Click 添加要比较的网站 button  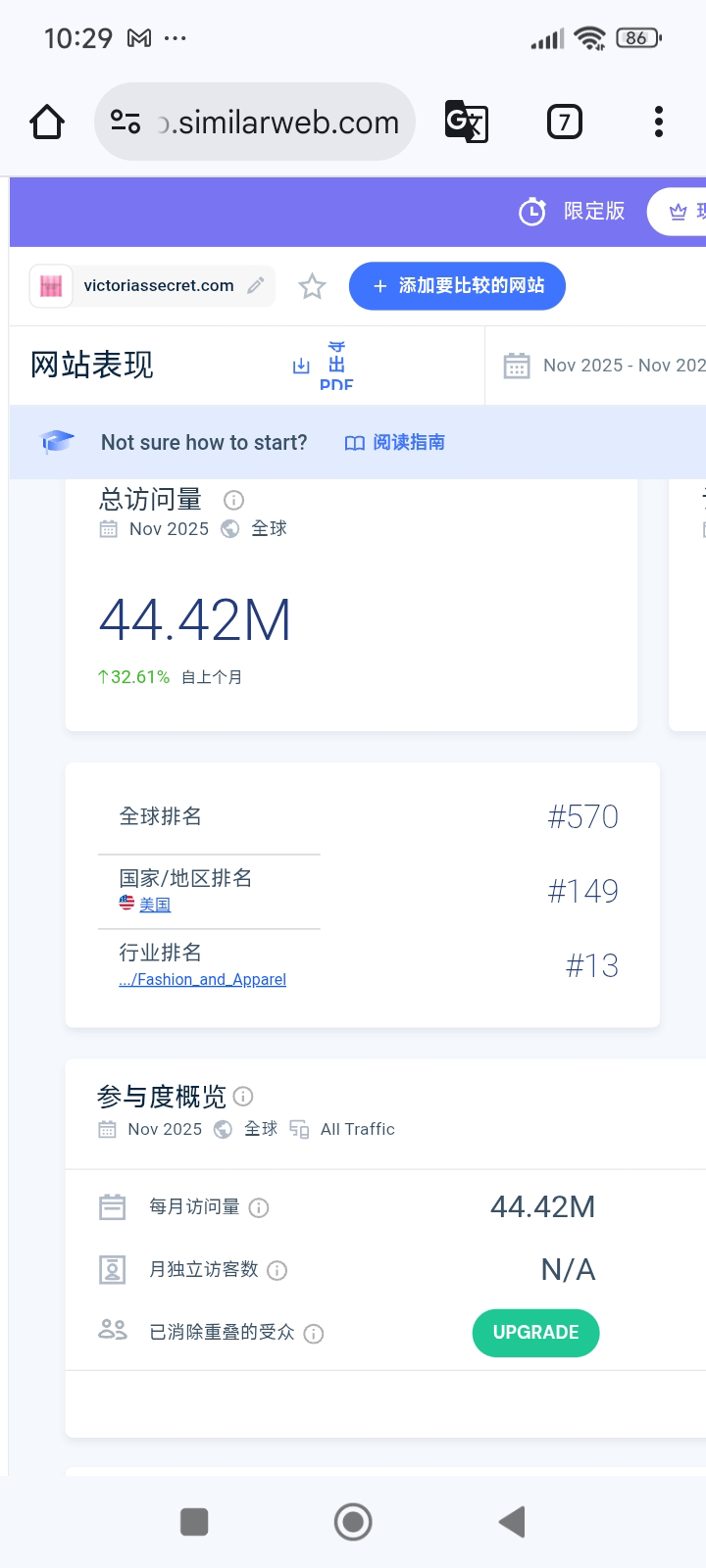pyautogui.click(x=457, y=286)
